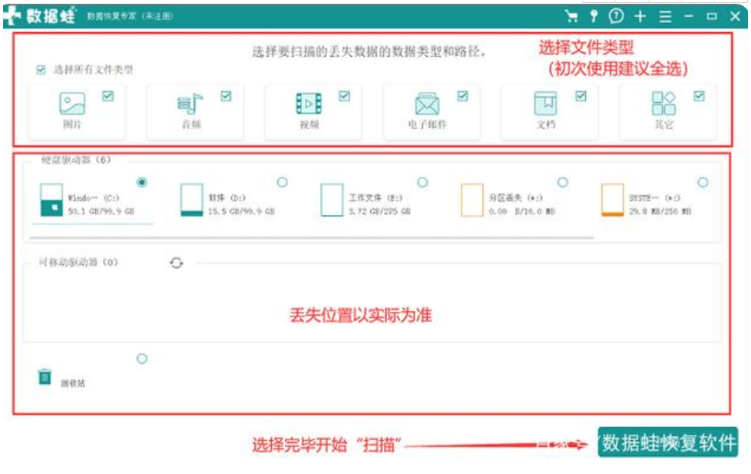This screenshot has height=474, width=751.
Task: Select the recycle bin radio button
Action: pos(142,359)
